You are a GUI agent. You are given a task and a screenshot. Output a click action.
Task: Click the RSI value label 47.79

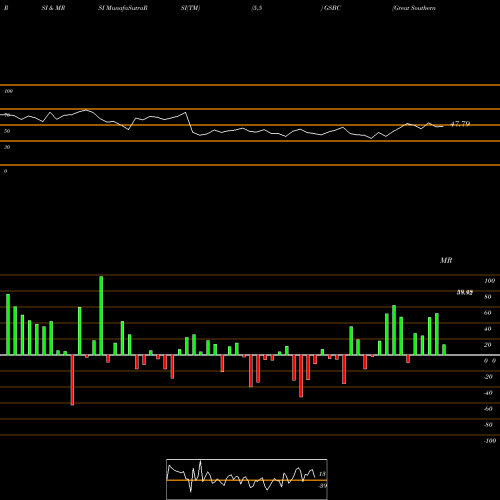pyautogui.click(x=460, y=124)
